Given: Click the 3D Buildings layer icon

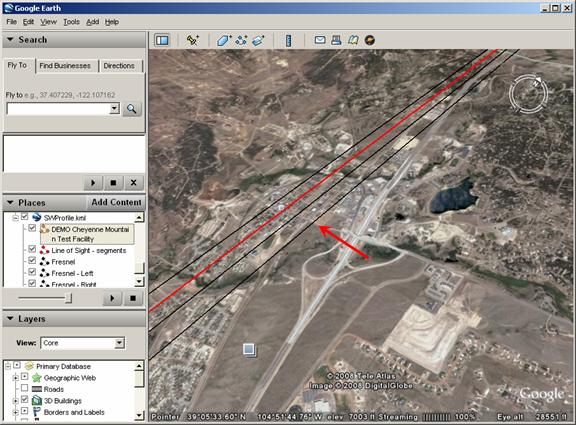Looking at the screenshot, I should (37, 400).
